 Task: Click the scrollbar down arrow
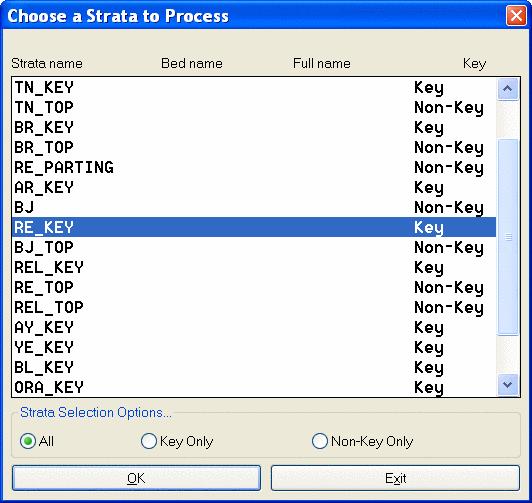pos(508,385)
